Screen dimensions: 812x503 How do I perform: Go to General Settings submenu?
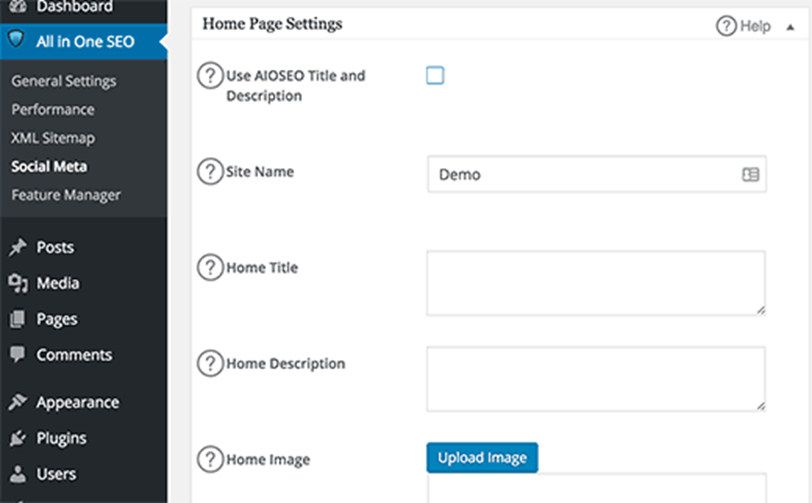point(64,81)
